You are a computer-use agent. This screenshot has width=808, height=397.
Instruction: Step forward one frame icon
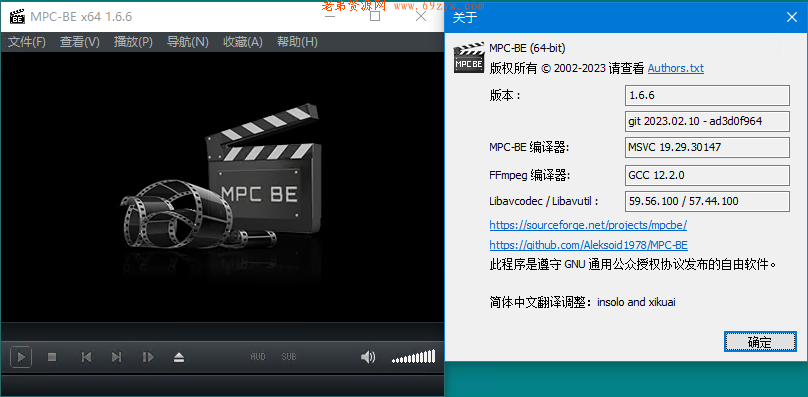click(148, 357)
